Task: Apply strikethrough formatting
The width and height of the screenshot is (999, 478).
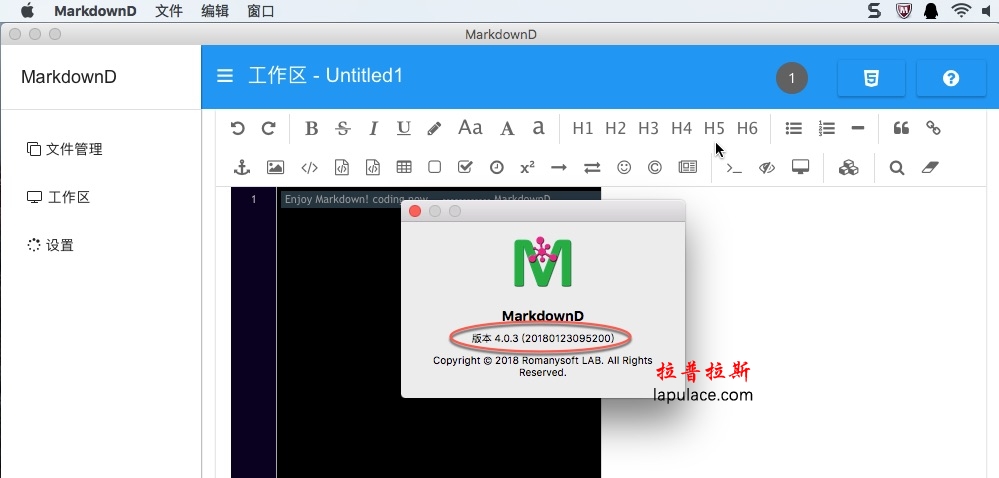Action: (343, 128)
